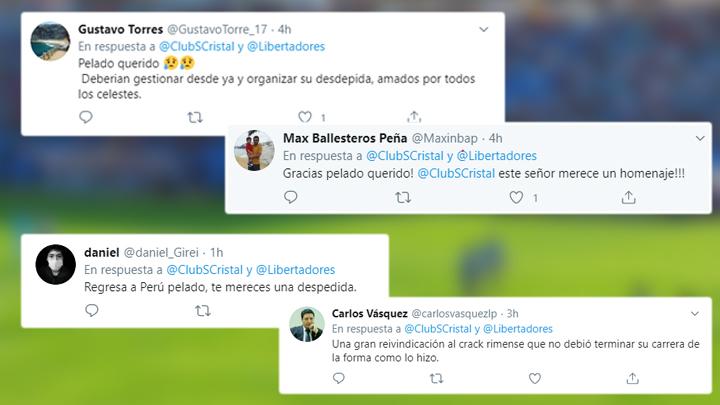720x405 pixels.
Task: Follow @Libertadores link in daniel's reply header
Action: click(x=295, y=270)
